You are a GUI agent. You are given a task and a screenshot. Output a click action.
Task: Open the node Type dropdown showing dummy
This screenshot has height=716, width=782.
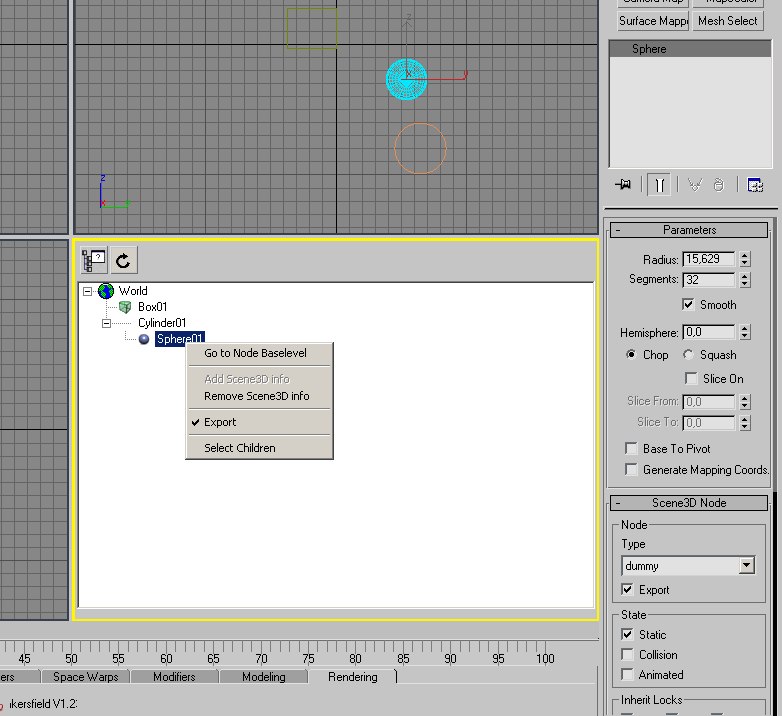[x=746, y=566]
